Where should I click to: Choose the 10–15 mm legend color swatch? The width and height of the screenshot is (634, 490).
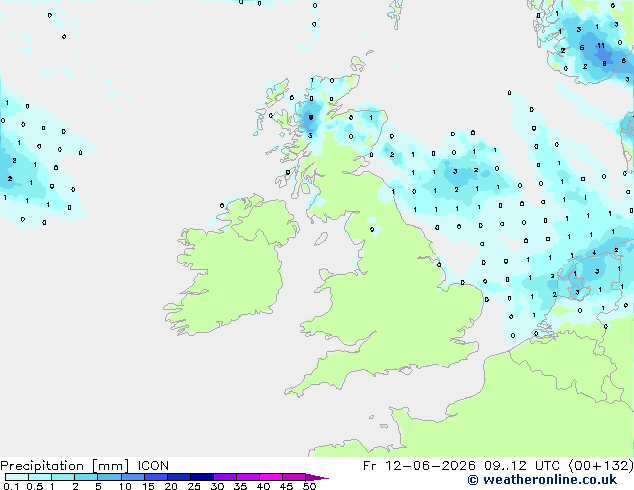pyautogui.click(x=132, y=477)
